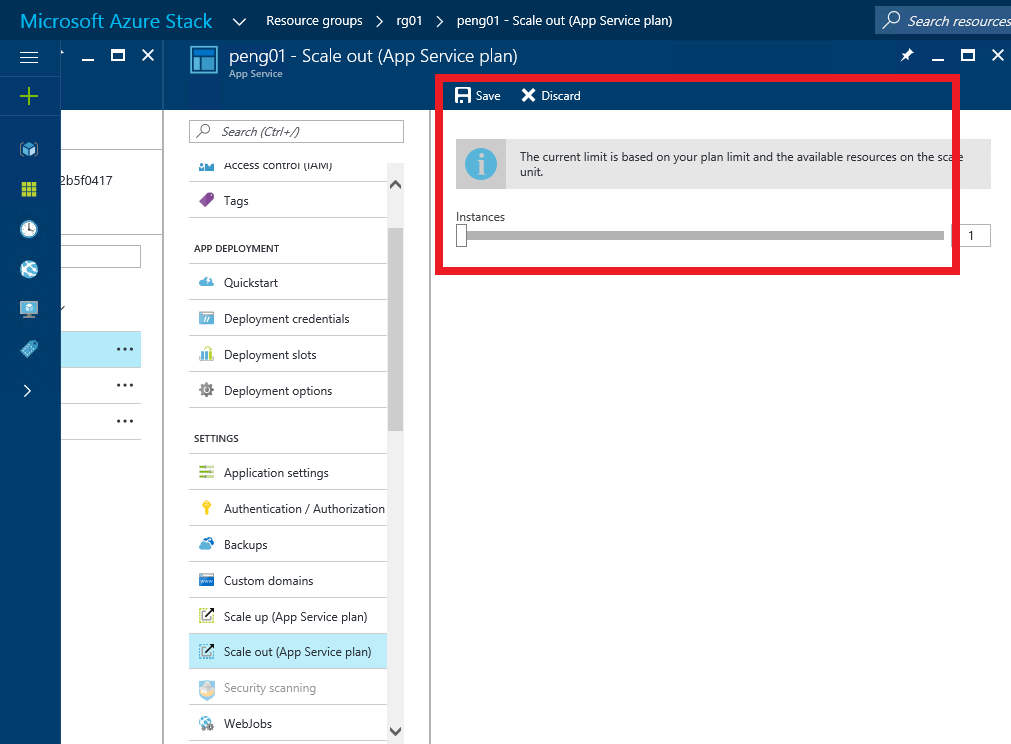
Task: Click the info icon in limit notice
Action: click(481, 164)
